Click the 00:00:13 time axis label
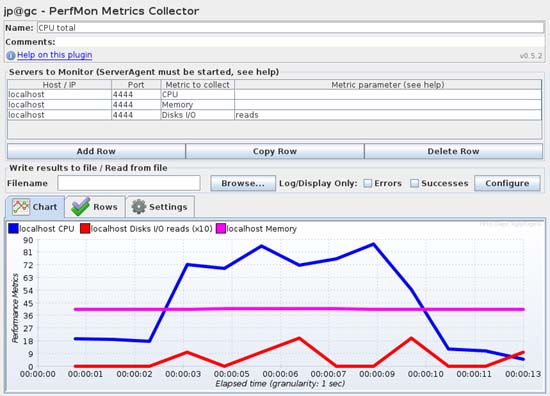Image resolution: width=550 pixels, height=396 pixels. 523,374
